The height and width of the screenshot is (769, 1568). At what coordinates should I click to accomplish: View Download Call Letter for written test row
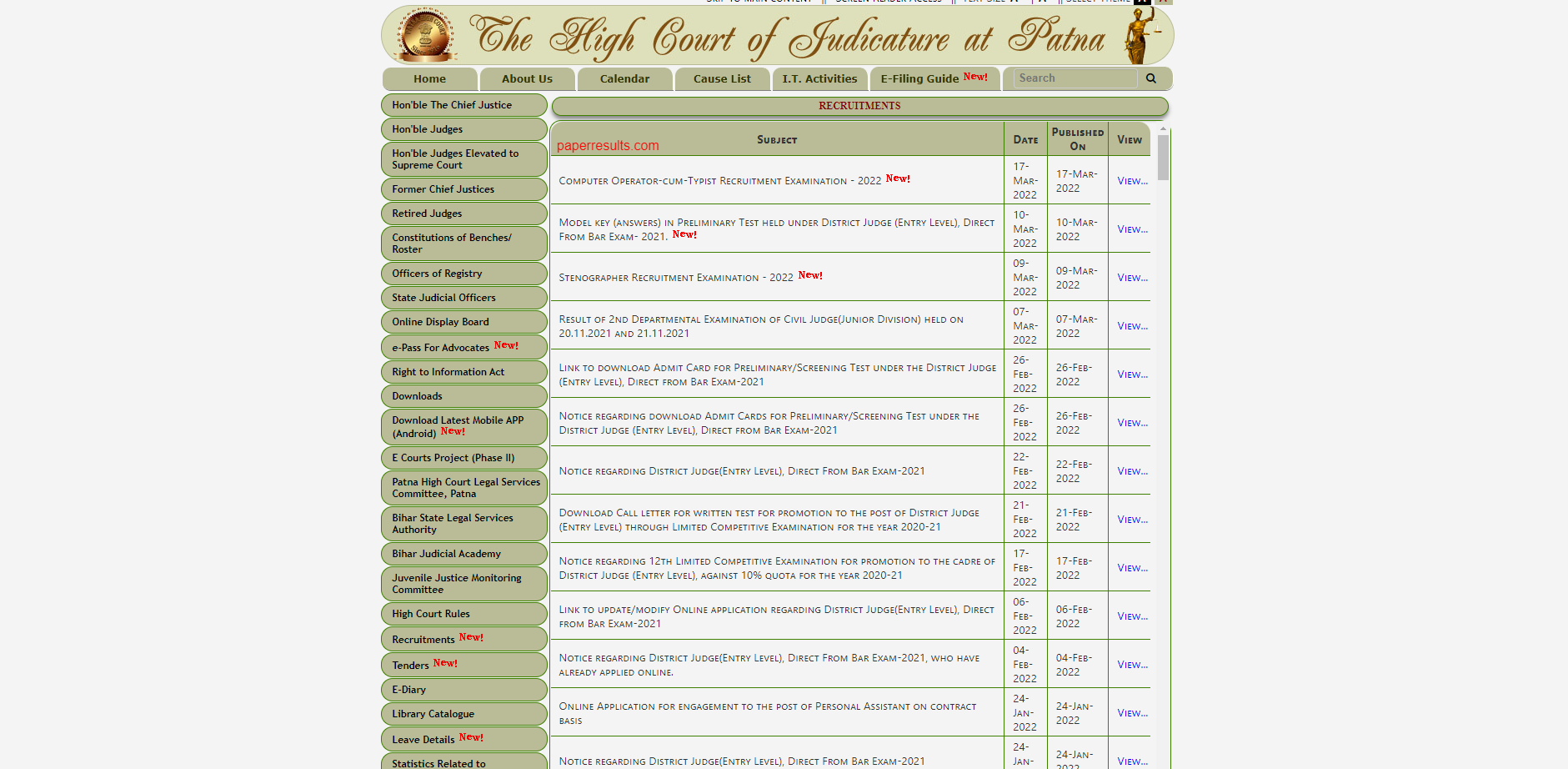click(1132, 520)
